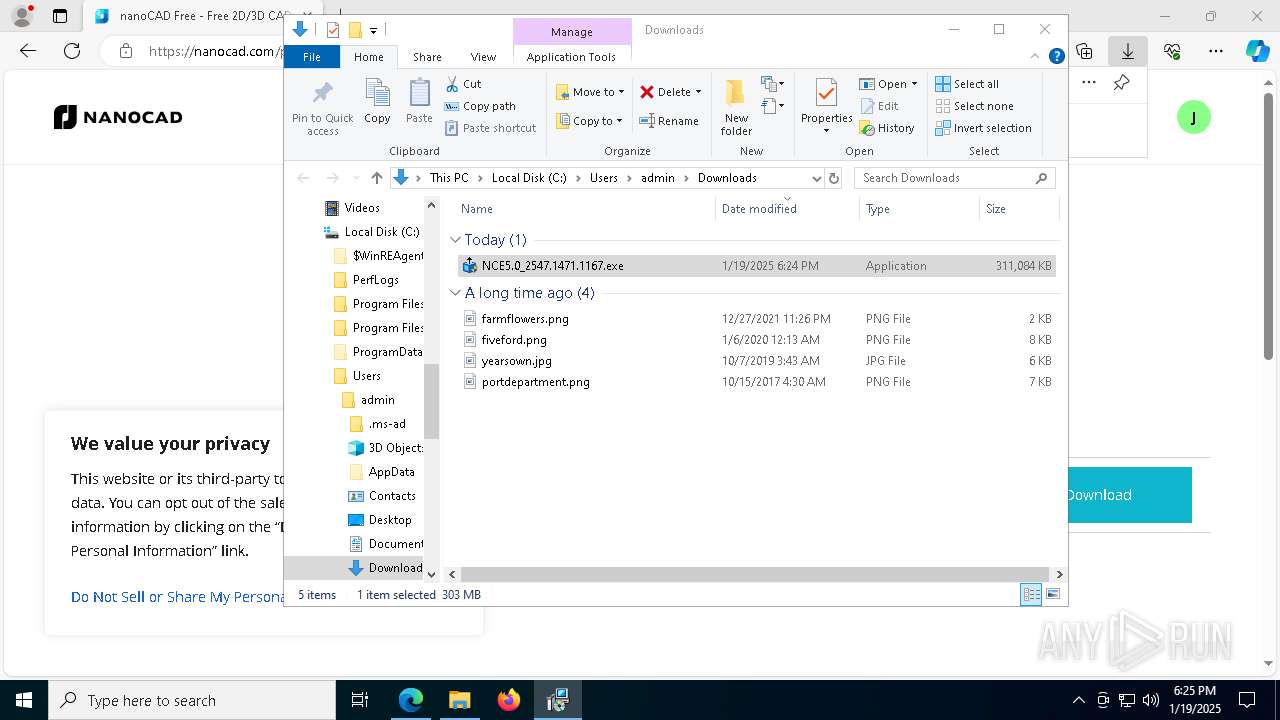1280x720 pixels.
Task: Click the Paste ribbon icon
Action: click(x=419, y=101)
